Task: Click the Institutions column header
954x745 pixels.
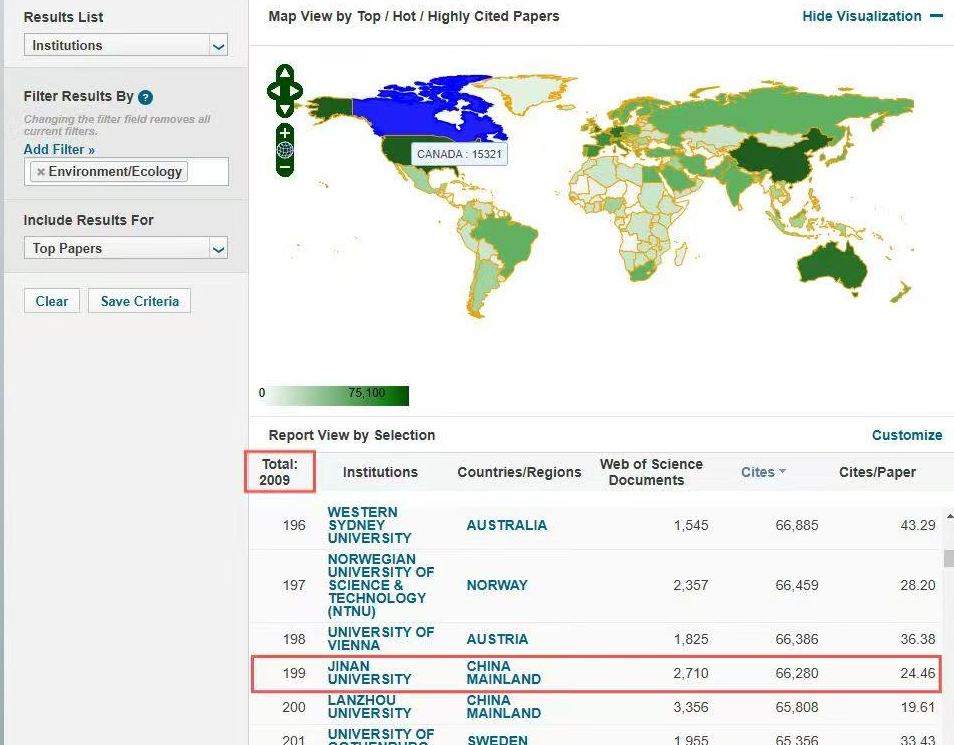Action: tap(380, 472)
